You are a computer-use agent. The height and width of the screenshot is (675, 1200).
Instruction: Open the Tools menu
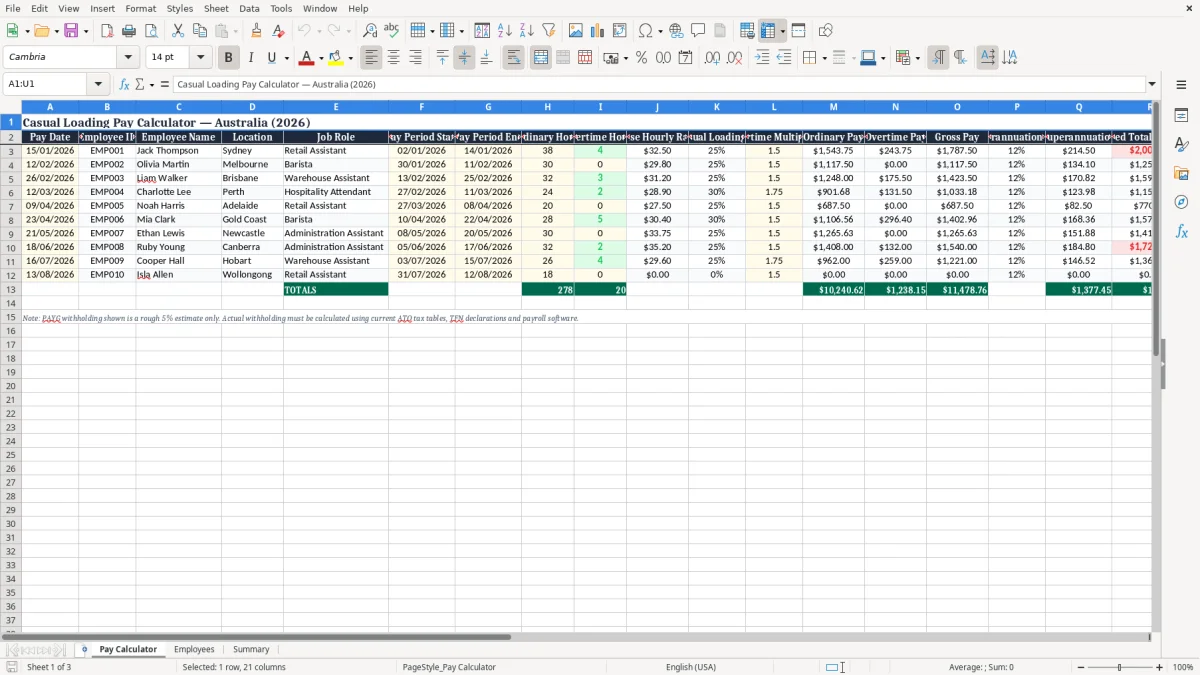click(281, 8)
